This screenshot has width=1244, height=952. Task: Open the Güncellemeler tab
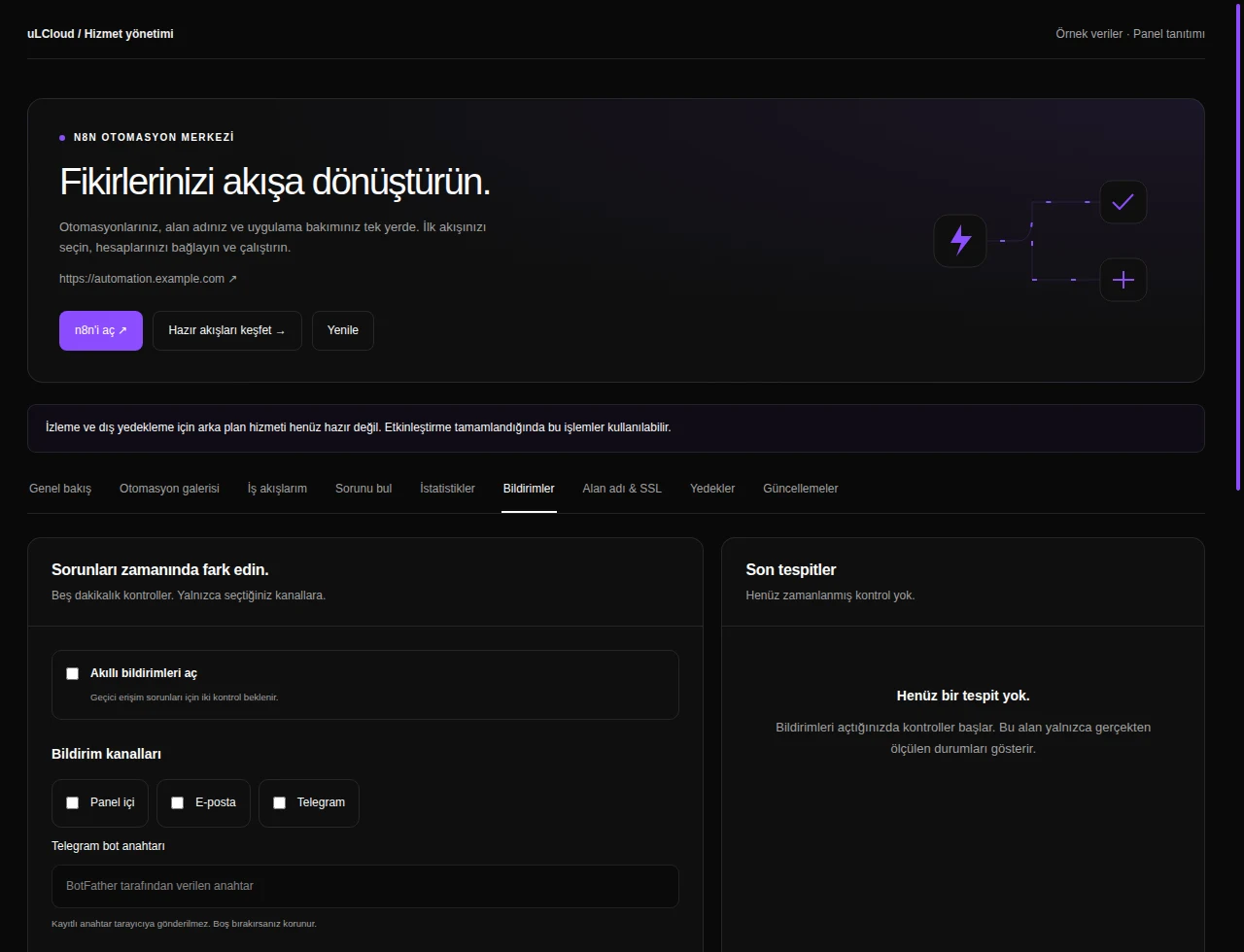tap(800, 489)
